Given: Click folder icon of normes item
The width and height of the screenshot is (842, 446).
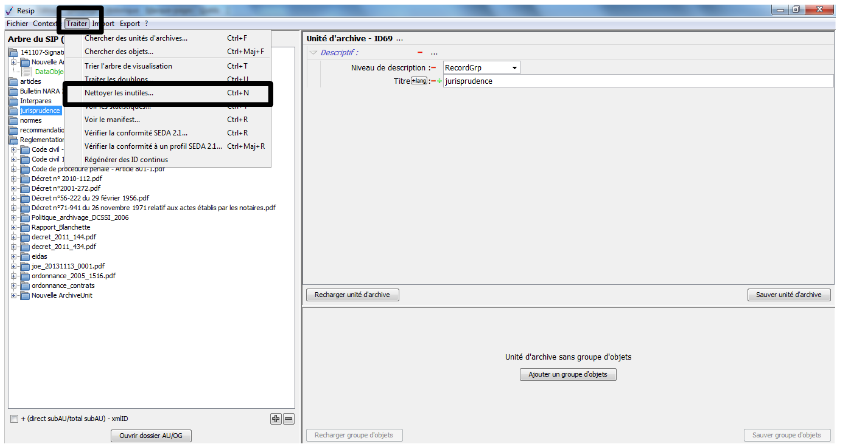Looking at the screenshot, I should click(x=13, y=120).
